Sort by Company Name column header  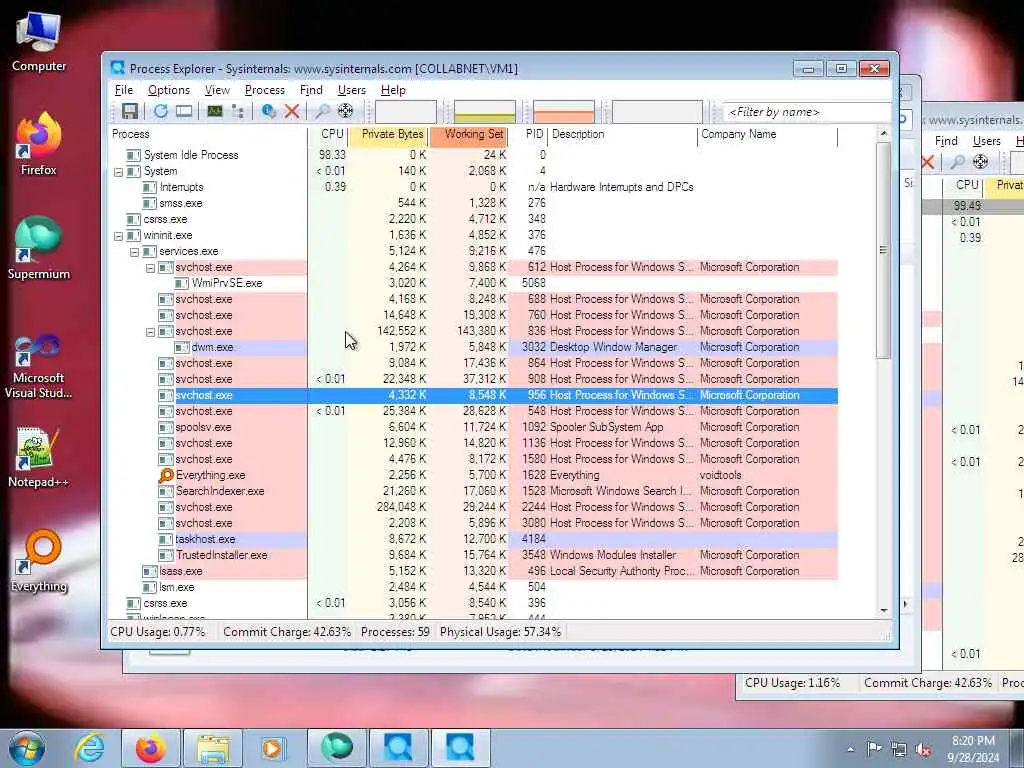coord(768,135)
